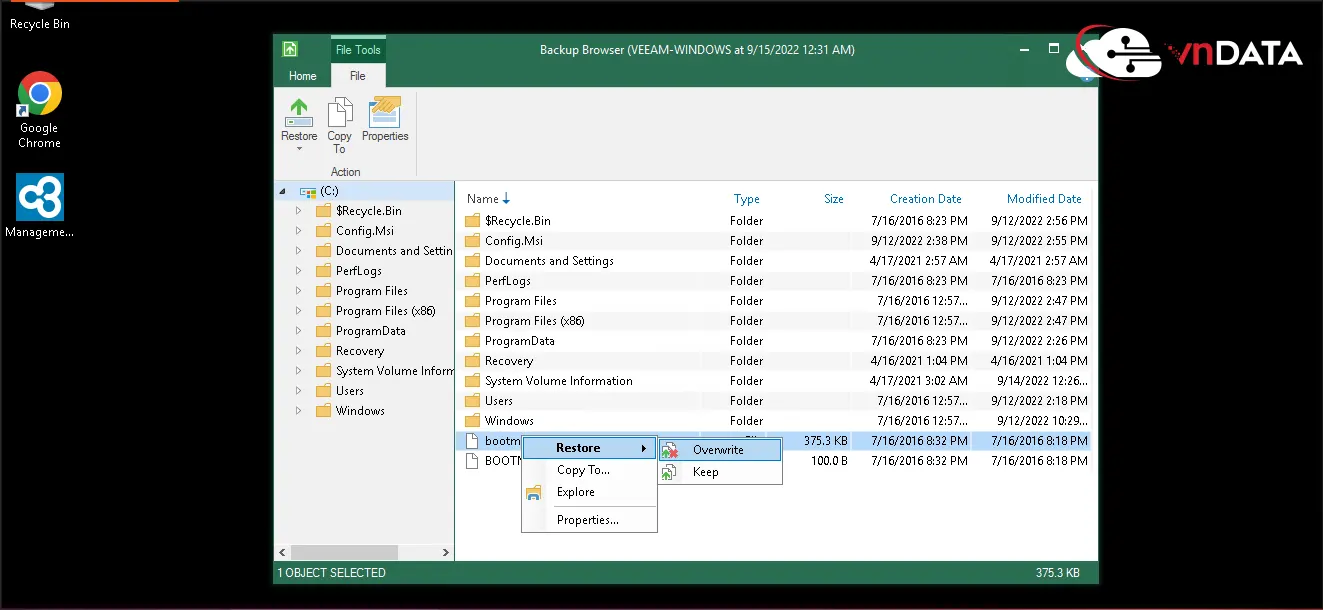Choose Overwrite in the Restore submenu

click(720, 450)
